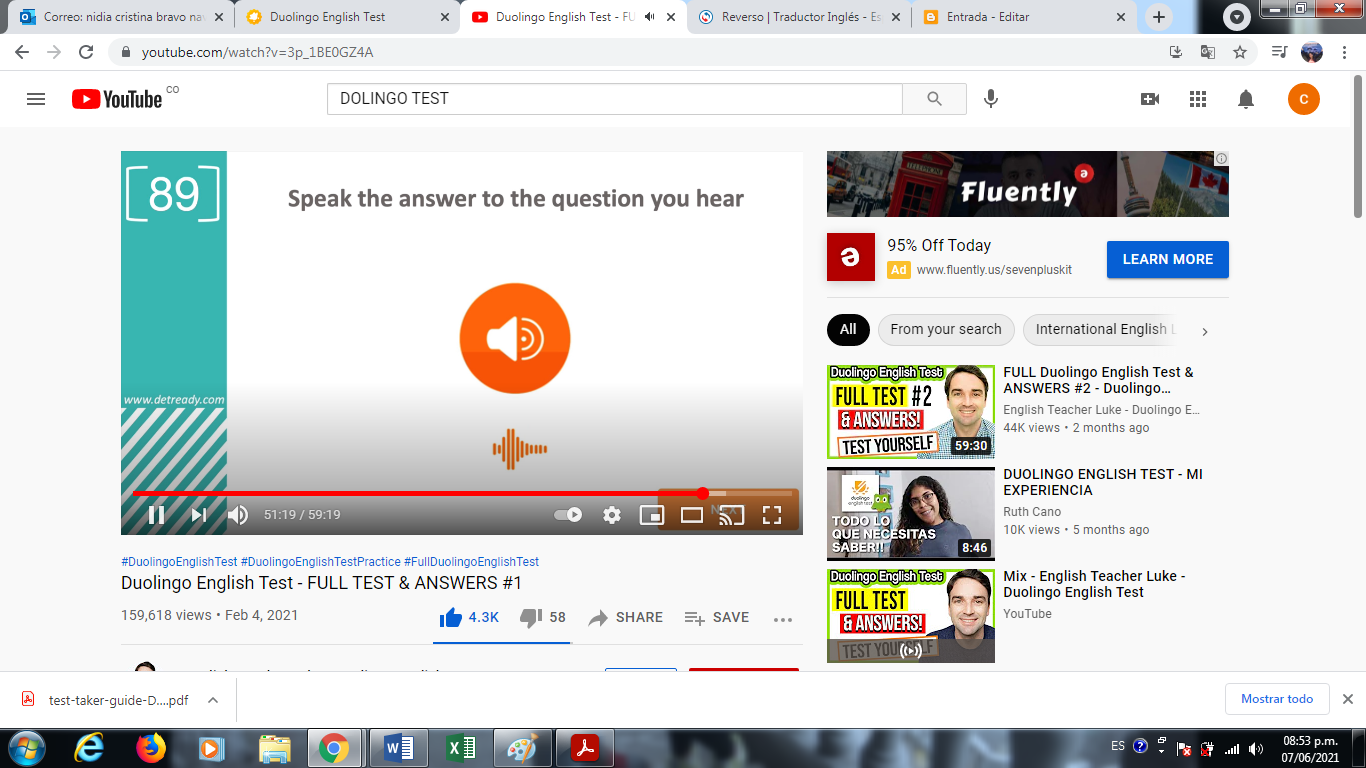
Task: Search with your voice microphone
Action: 991,99
